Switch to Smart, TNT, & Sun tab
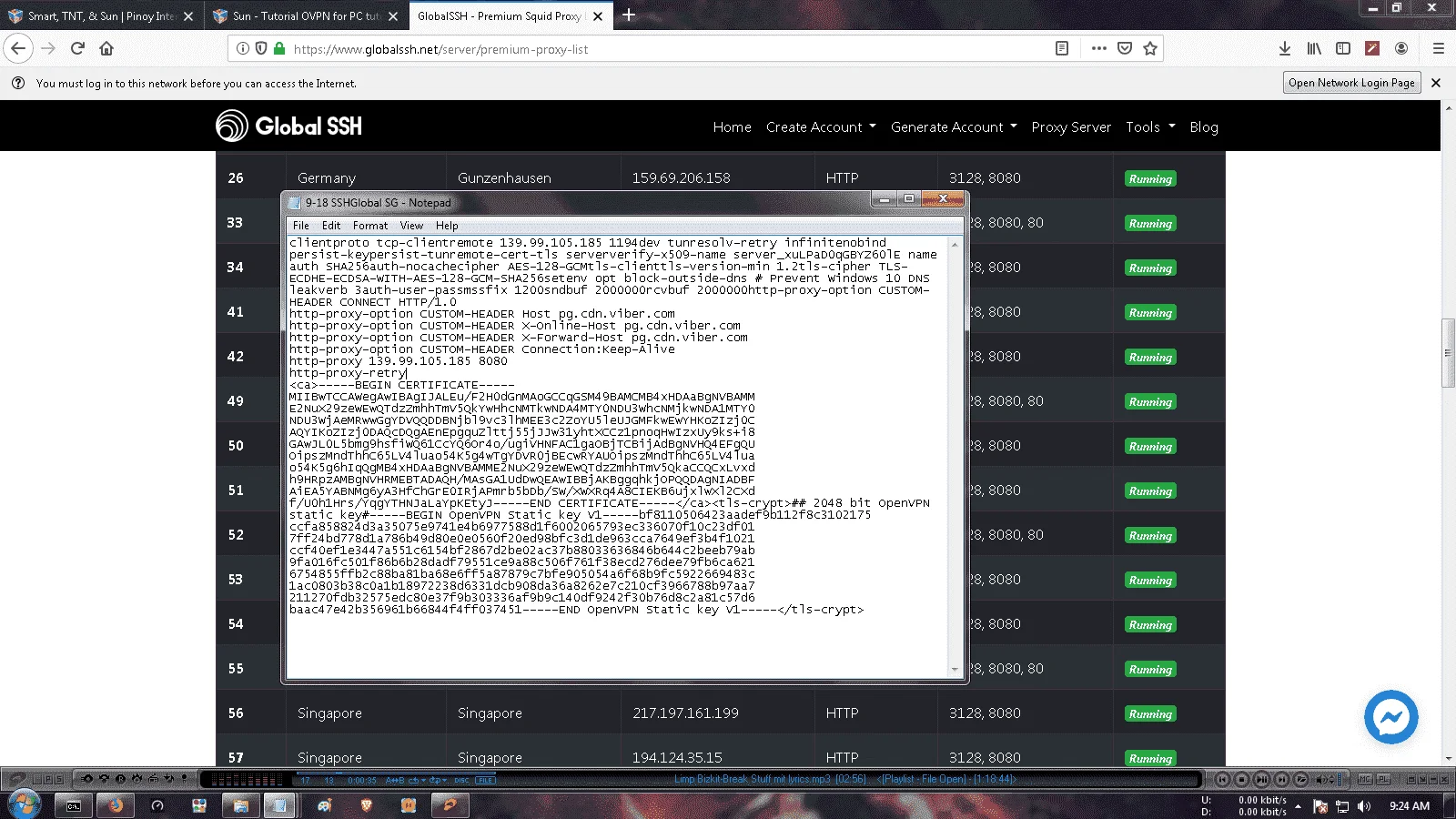1456x819 pixels. pos(100,16)
